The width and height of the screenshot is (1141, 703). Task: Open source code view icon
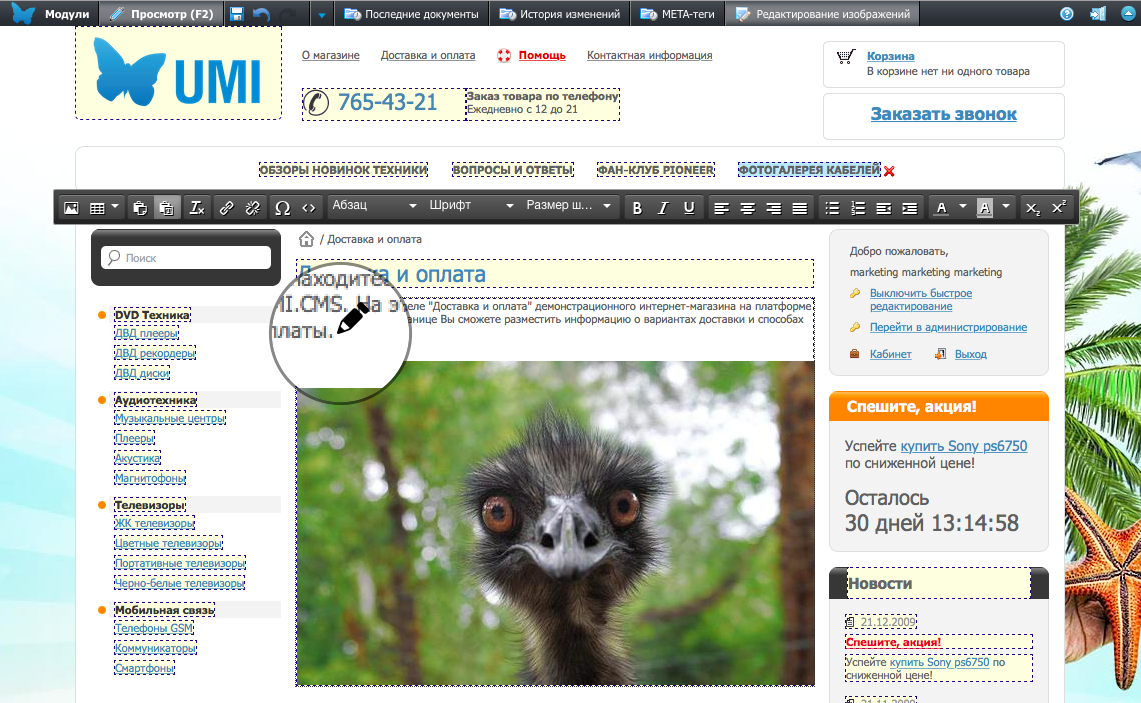pyautogui.click(x=309, y=208)
